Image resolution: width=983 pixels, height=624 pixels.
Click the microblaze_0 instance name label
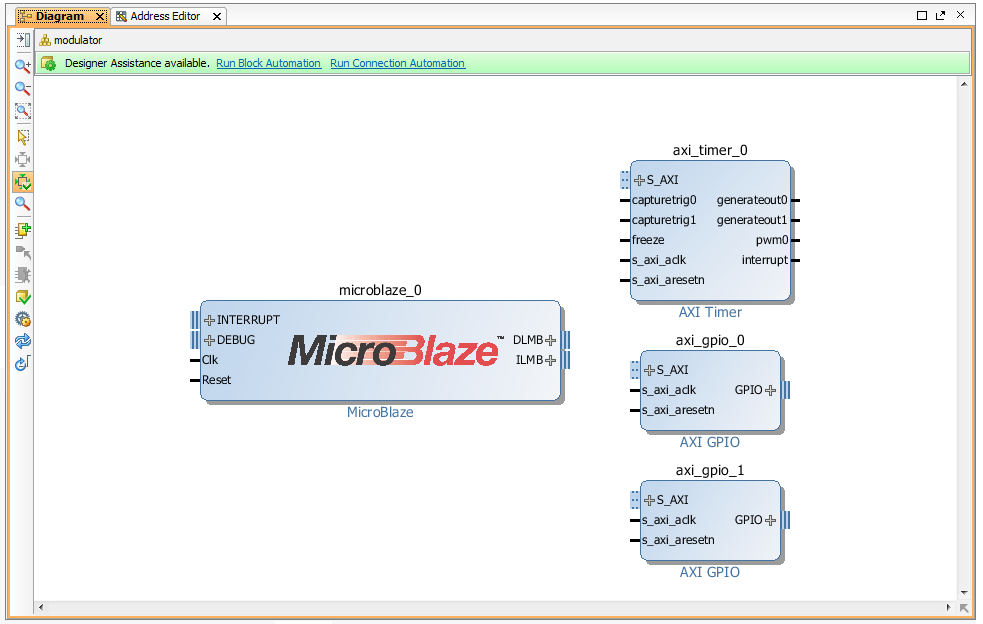click(380, 290)
